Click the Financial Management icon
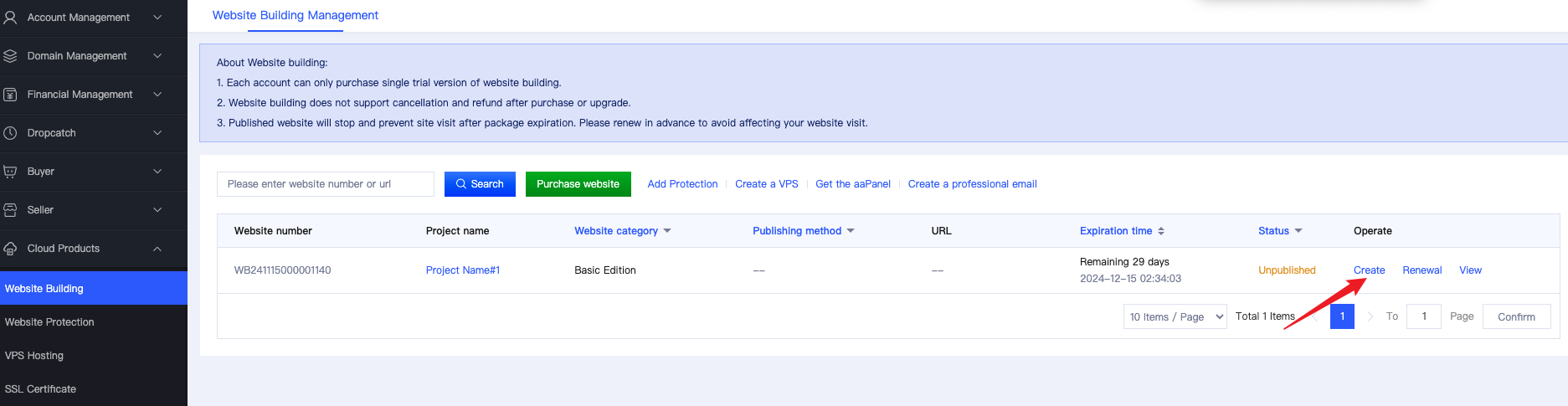Screen dimensions: 1568x406 click(x=10, y=95)
